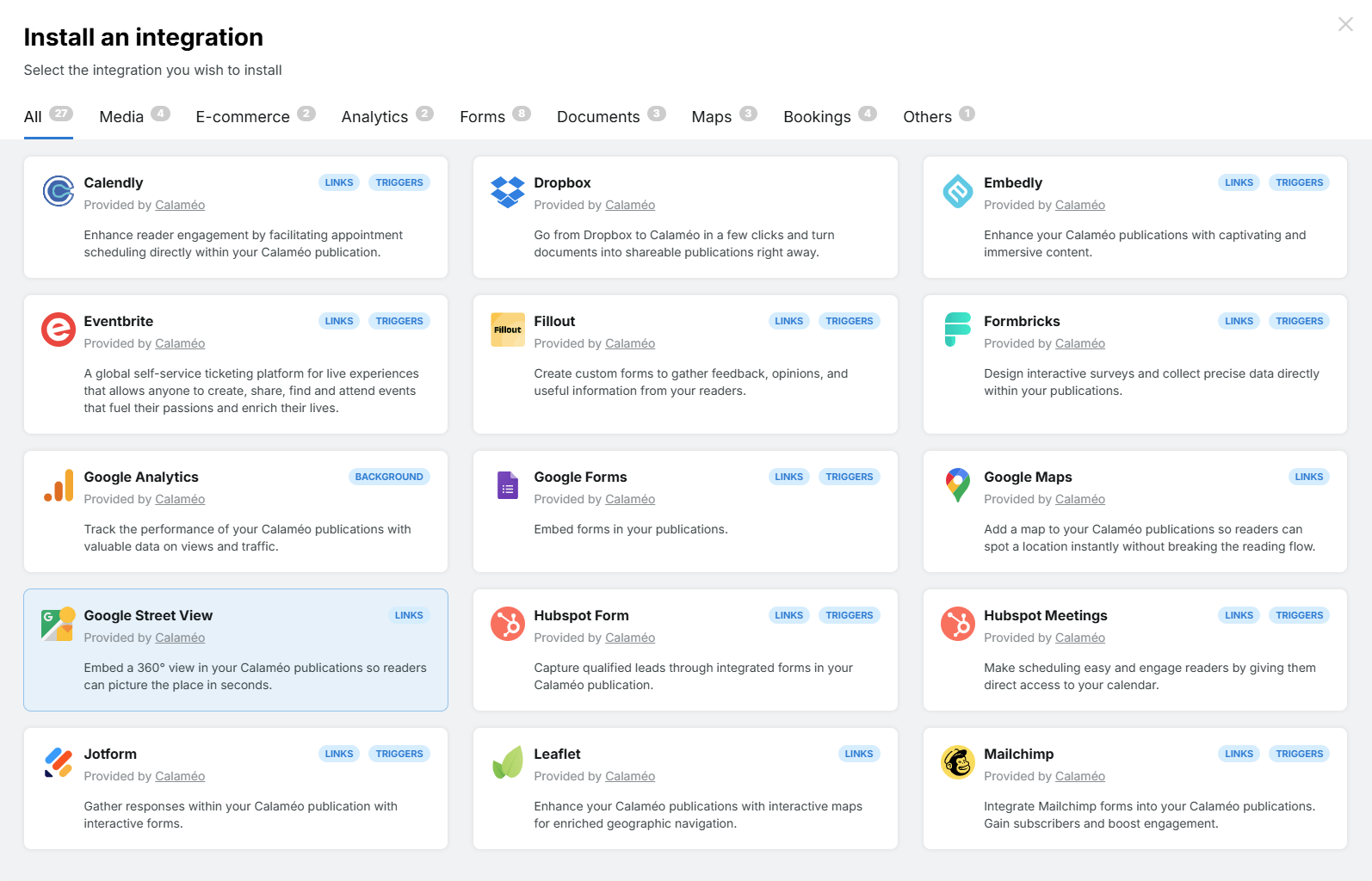Click the TRIGGERS tag on Mailchimp

1300,754
